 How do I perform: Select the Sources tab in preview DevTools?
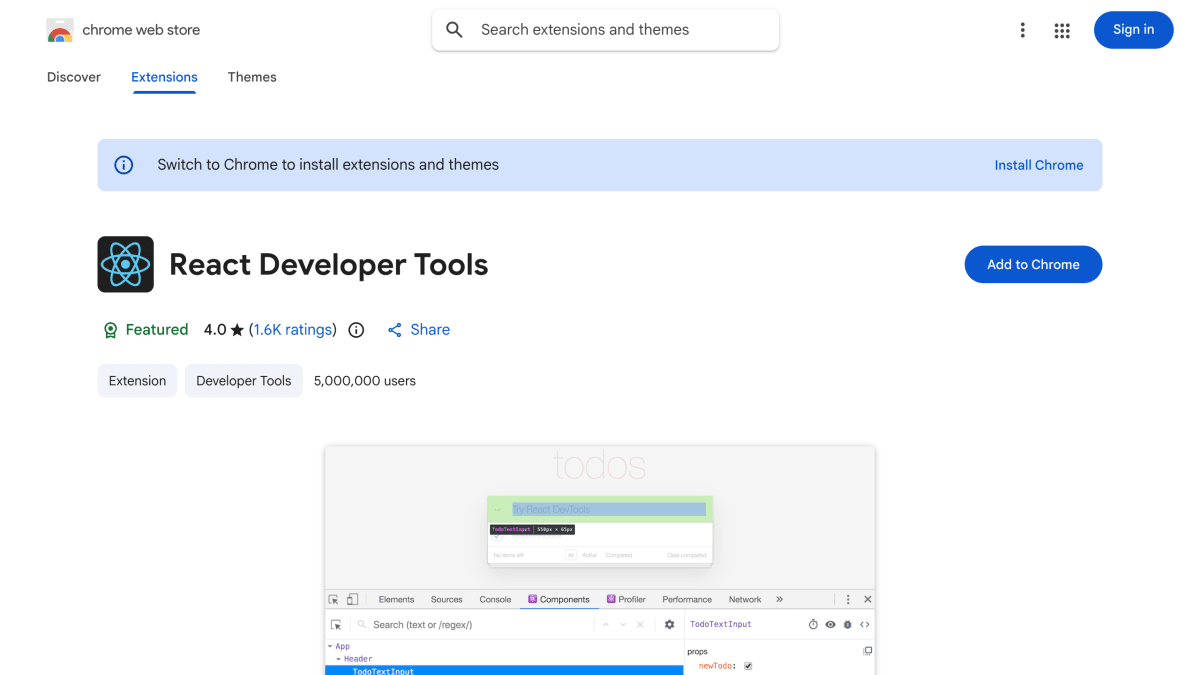[x=446, y=600]
